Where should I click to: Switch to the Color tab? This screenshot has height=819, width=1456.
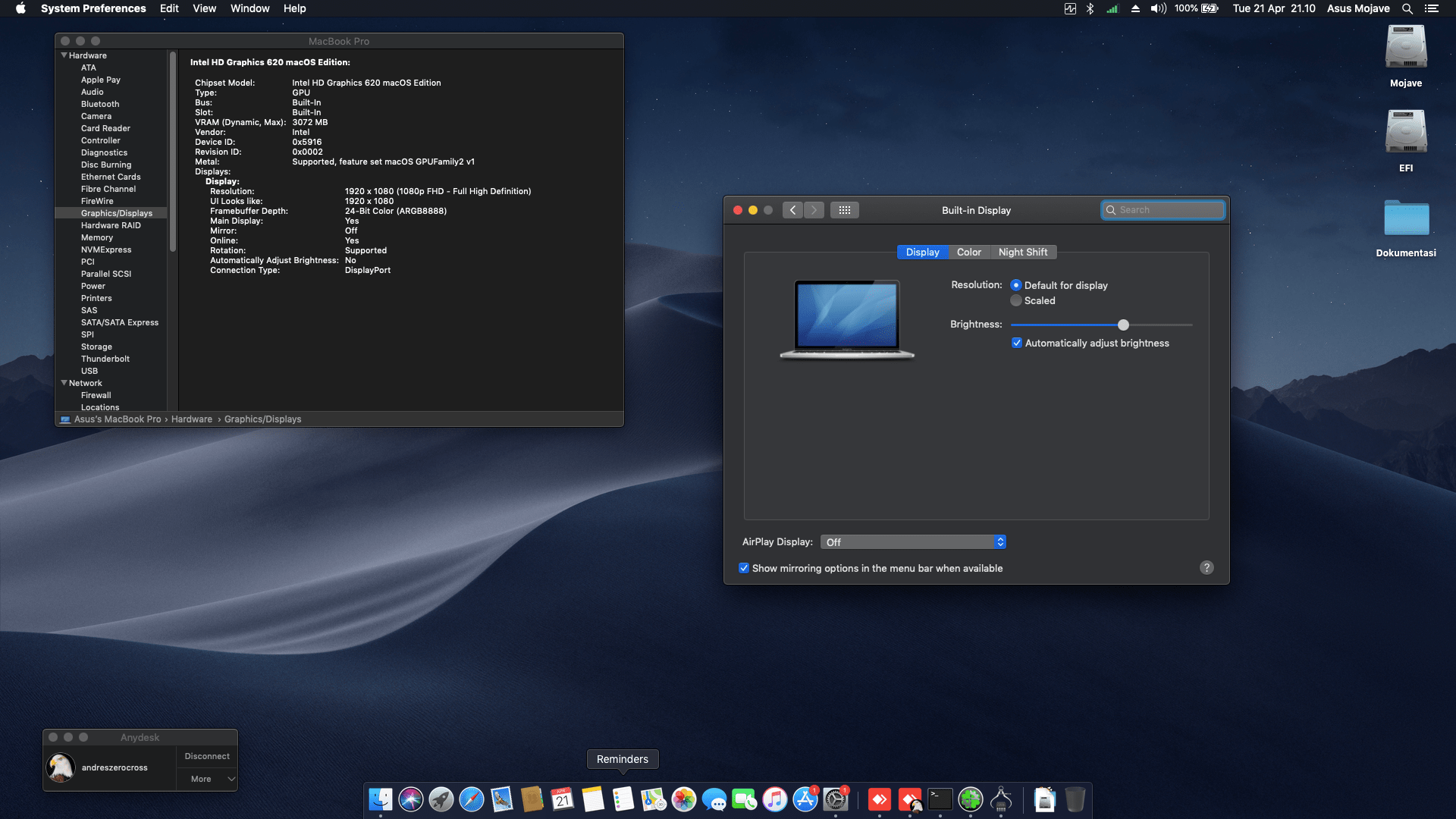pyautogui.click(x=968, y=252)
